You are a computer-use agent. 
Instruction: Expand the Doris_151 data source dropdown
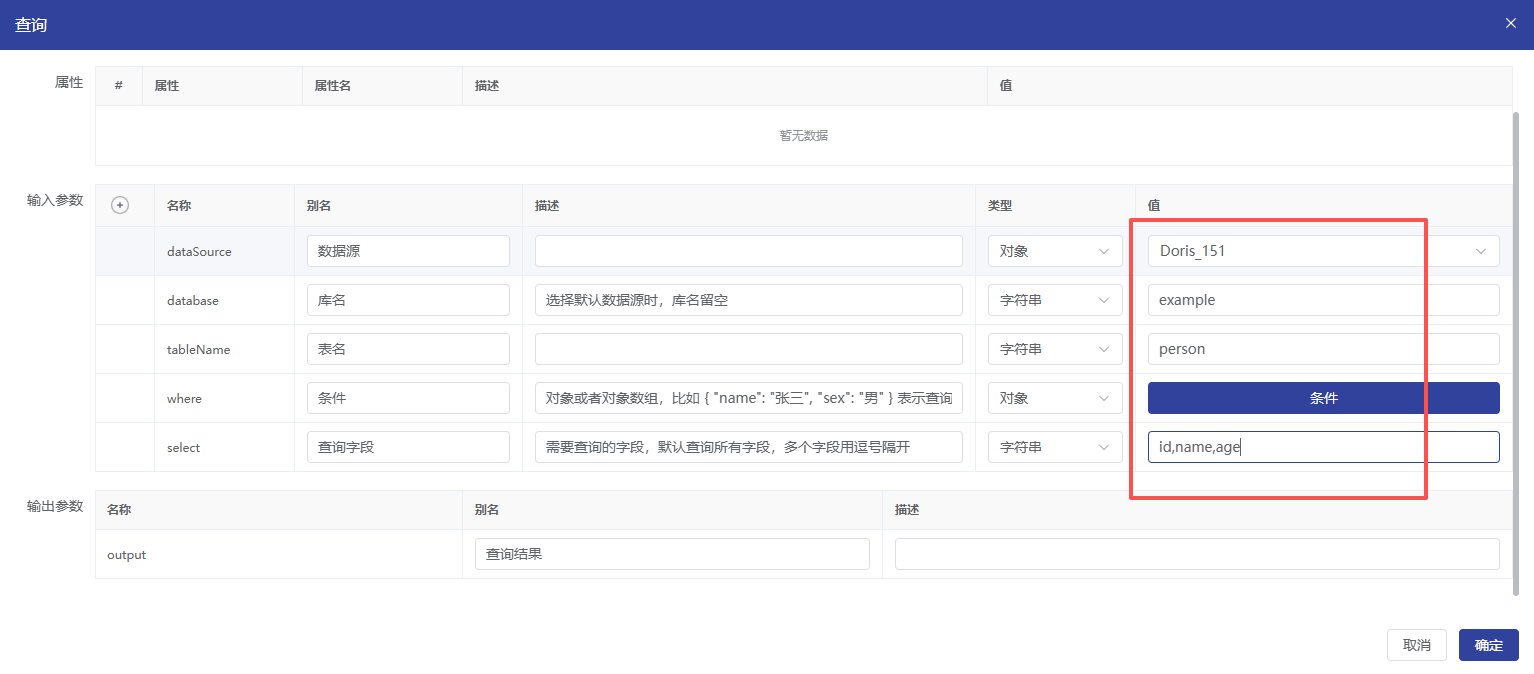[1322, 251]
